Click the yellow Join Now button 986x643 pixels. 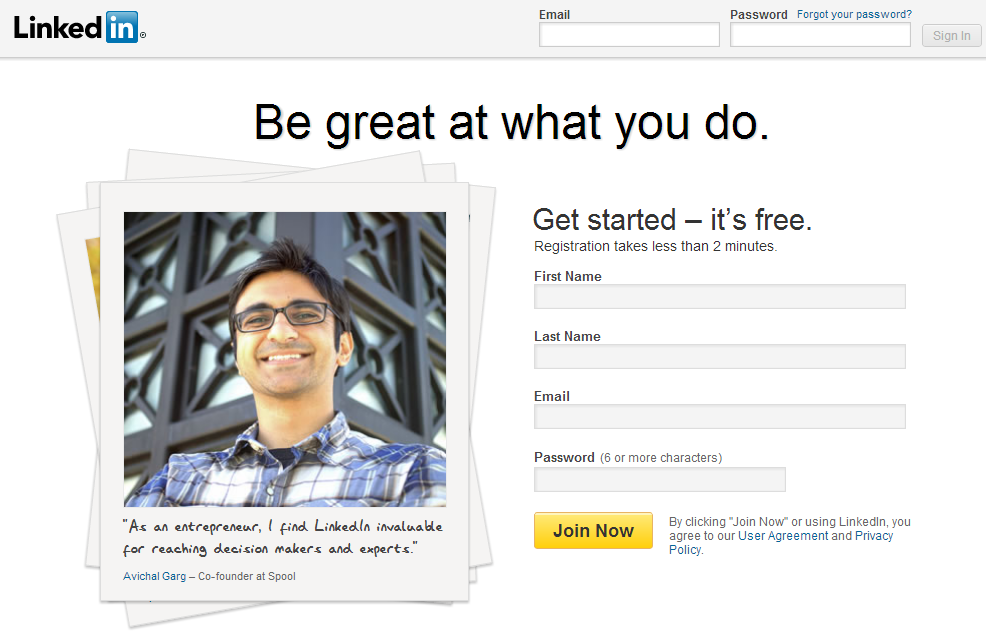click(593, 530)
